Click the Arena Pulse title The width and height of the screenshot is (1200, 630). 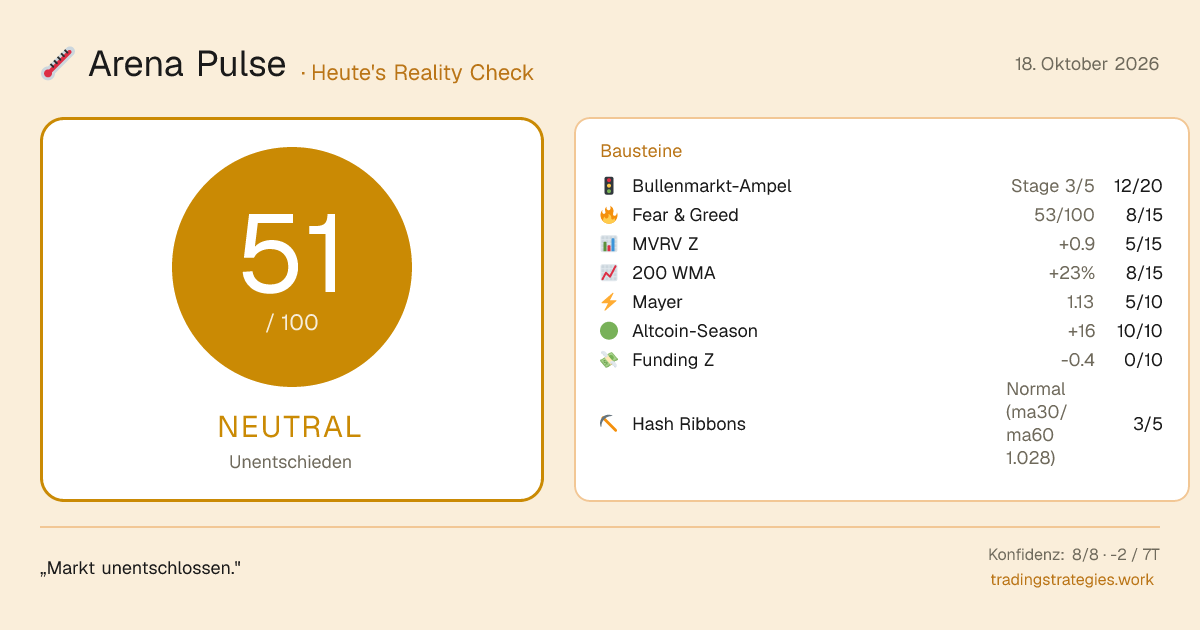coord(187,64)
